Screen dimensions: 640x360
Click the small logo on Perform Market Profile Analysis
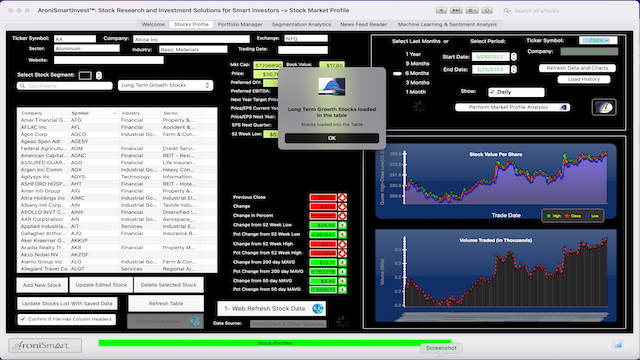(563, 107)
